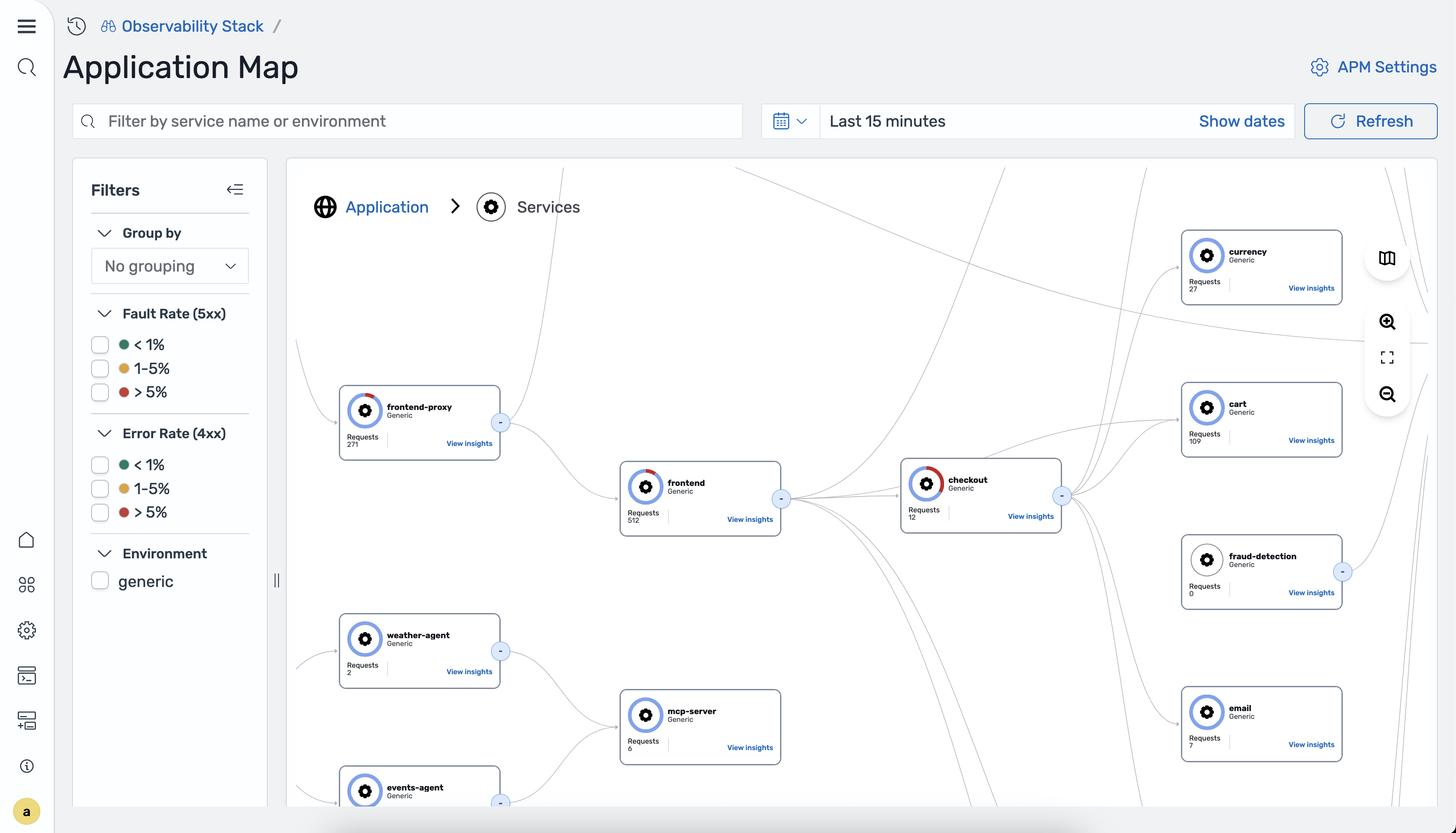Open the calendar quick-select dropdown
This screenshot has width=1456, height=833.
790,121
